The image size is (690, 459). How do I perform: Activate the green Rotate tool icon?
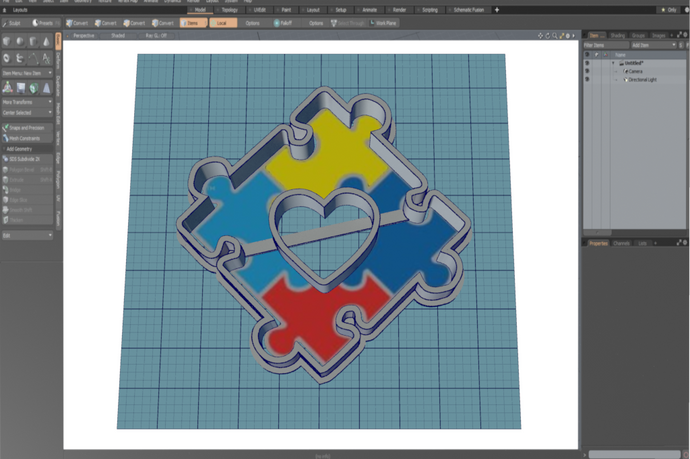point(33,88)
